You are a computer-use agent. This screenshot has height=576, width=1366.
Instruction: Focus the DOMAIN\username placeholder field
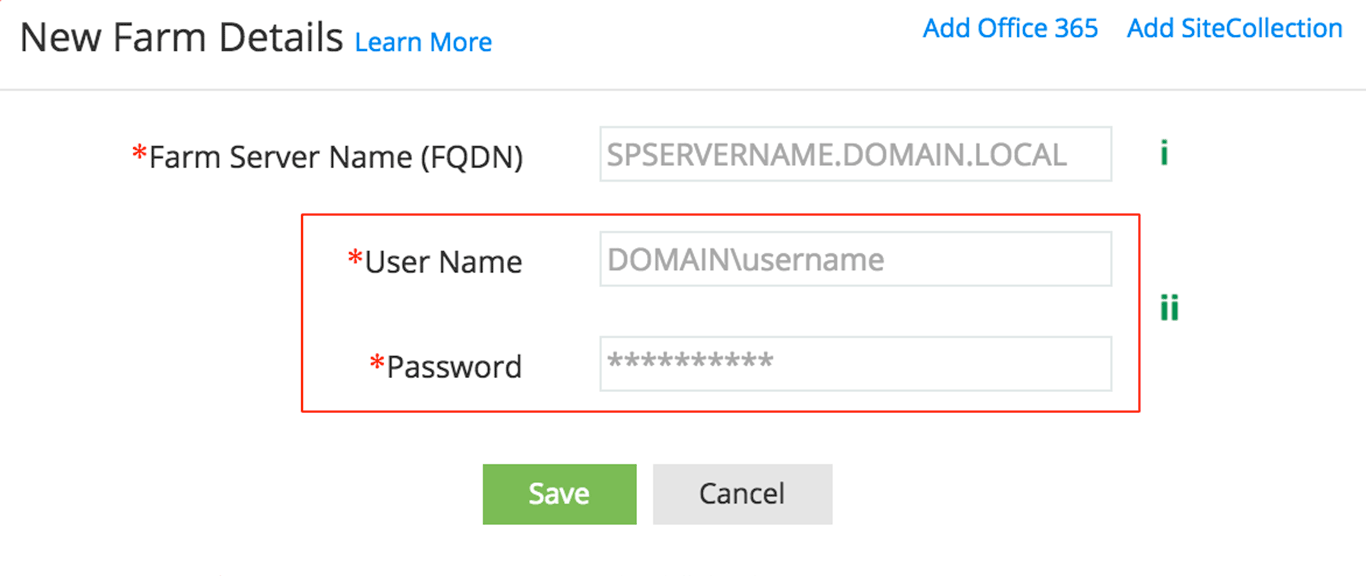[x=855, y=258]
